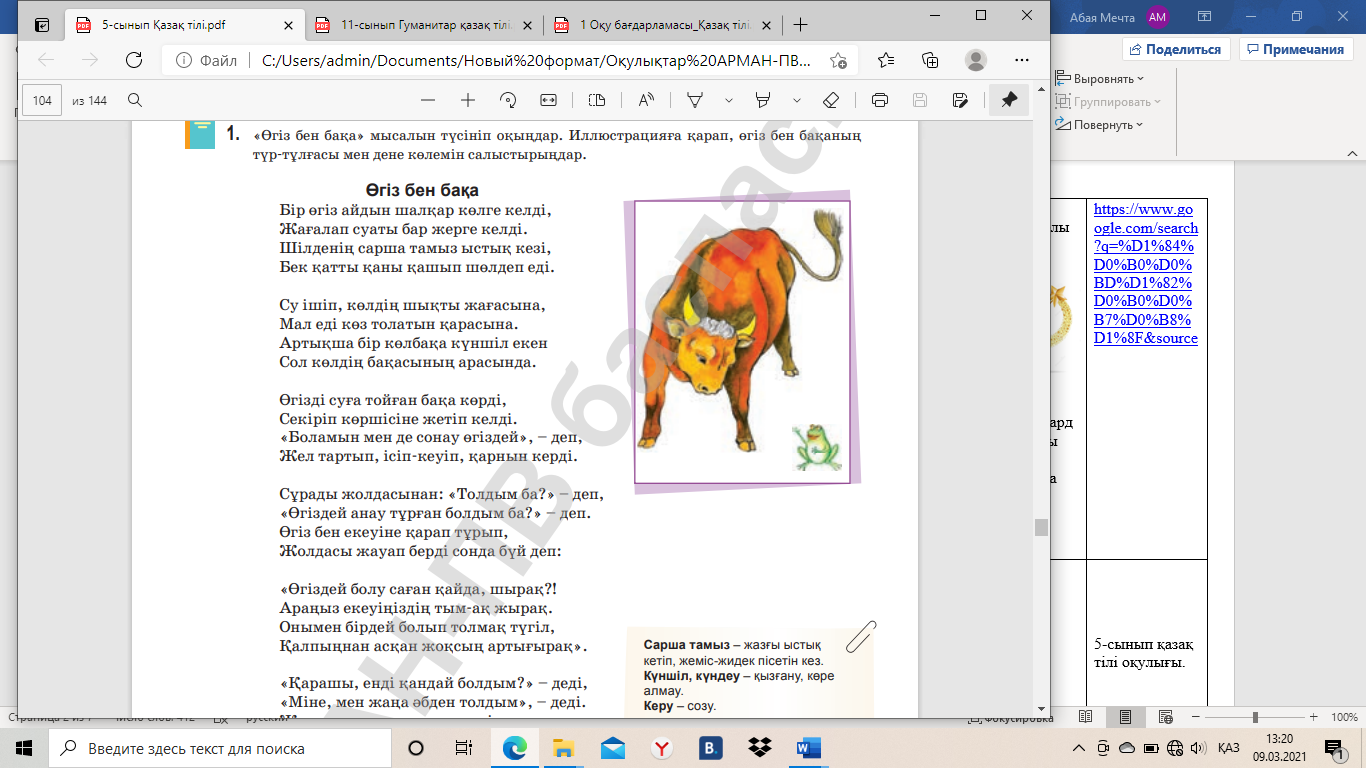
Task: Decrease Word zoom with minus button
Action: pos(1194,717)
